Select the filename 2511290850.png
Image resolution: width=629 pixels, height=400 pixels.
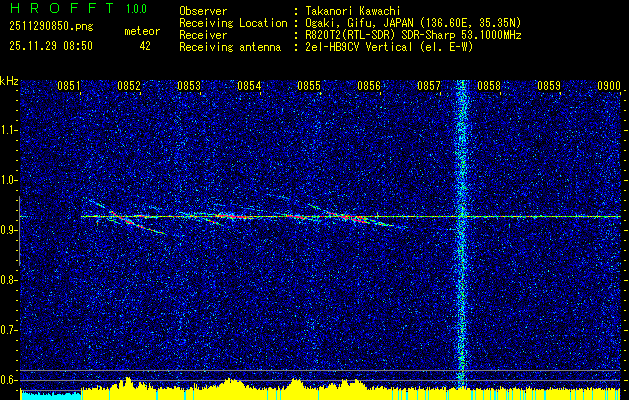point(51,27)
